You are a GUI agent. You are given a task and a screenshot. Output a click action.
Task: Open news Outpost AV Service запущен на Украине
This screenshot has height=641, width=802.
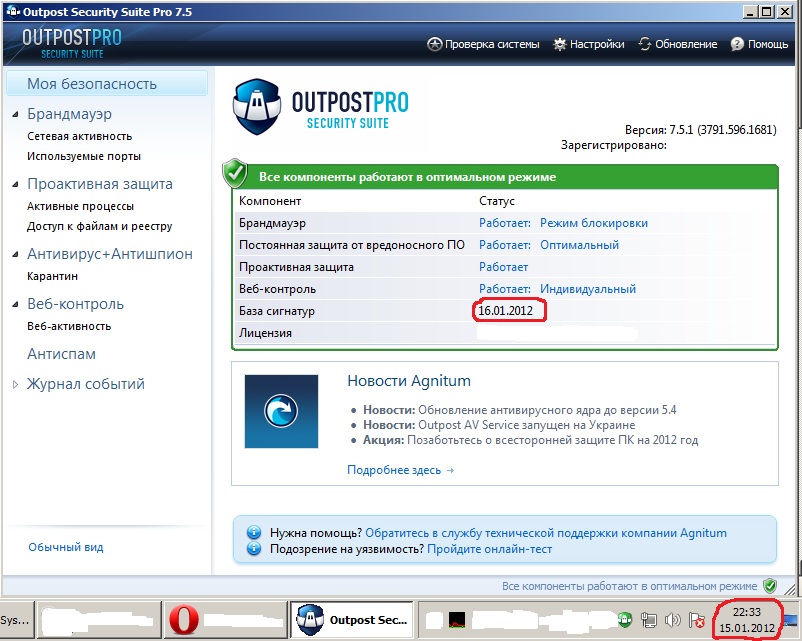tap(526, 425)
